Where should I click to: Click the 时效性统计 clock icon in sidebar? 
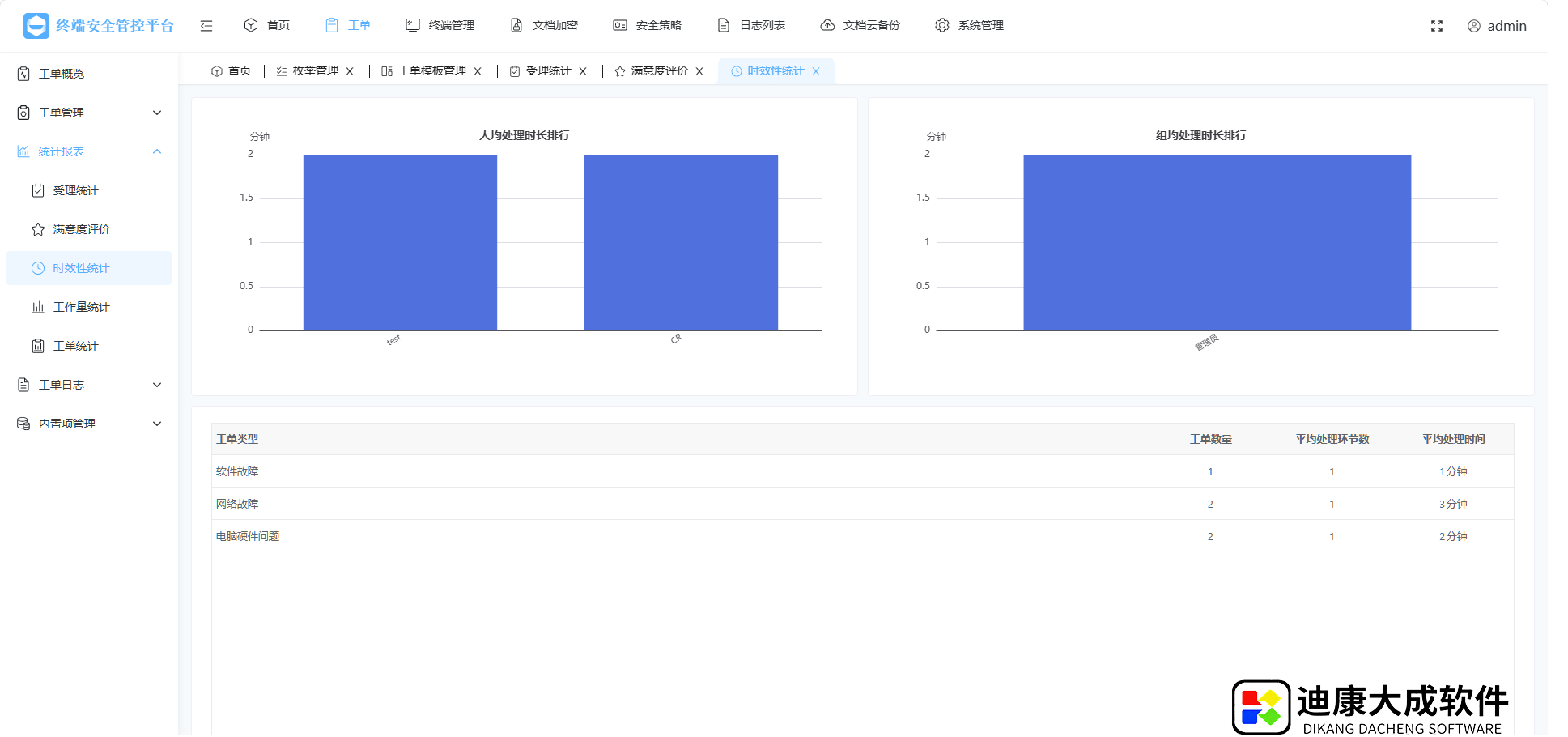tap(38, 268)
